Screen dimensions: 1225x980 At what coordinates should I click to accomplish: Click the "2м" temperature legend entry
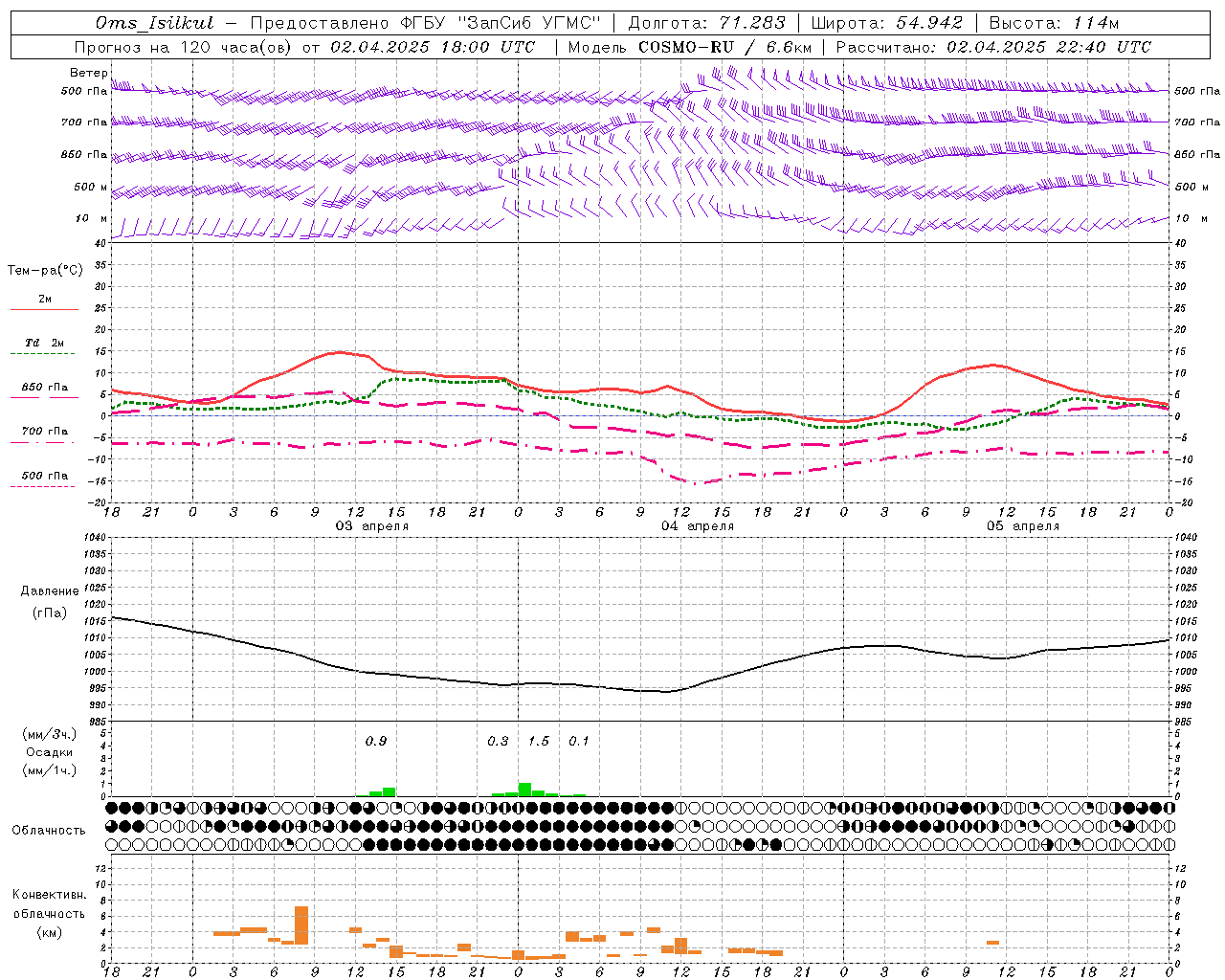(45, 299)
